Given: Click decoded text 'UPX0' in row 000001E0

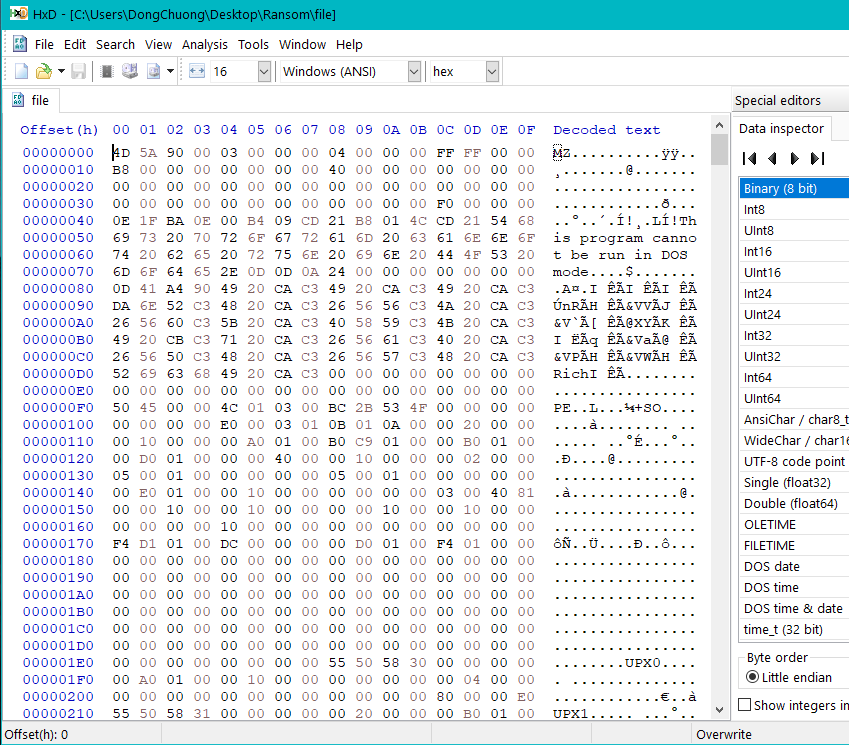Looking at the screenshot, I should click(x=643, y=663).
